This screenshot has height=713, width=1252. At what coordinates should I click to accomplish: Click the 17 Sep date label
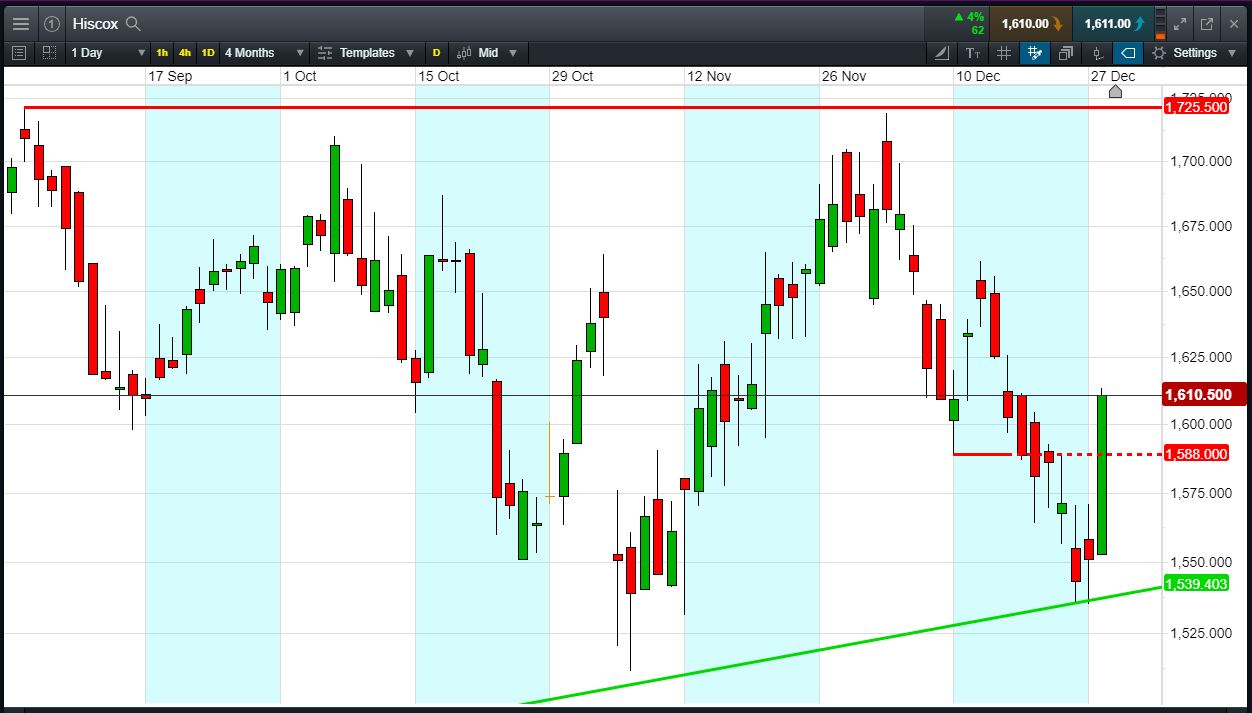coord(170,76)
